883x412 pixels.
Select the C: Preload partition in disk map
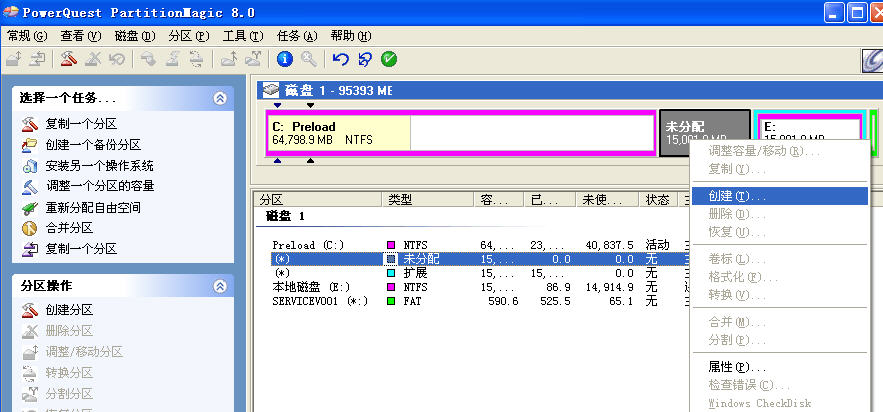pos(461,133)
